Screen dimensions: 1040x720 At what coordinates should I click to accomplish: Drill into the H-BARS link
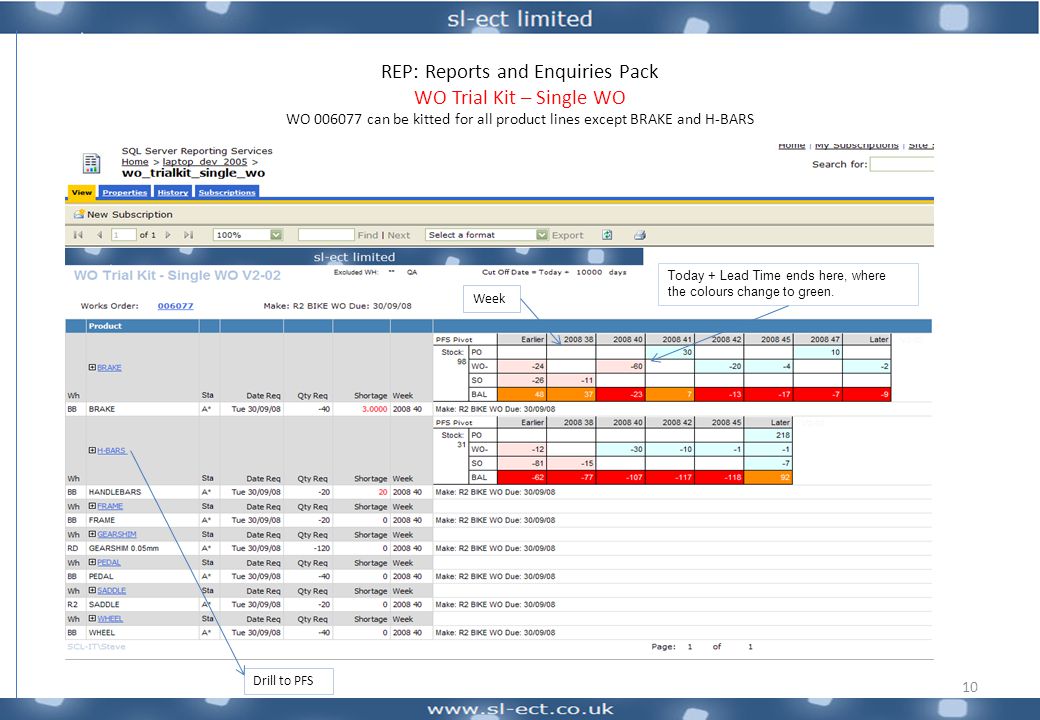pyautogui.click(x=111, y=450)
